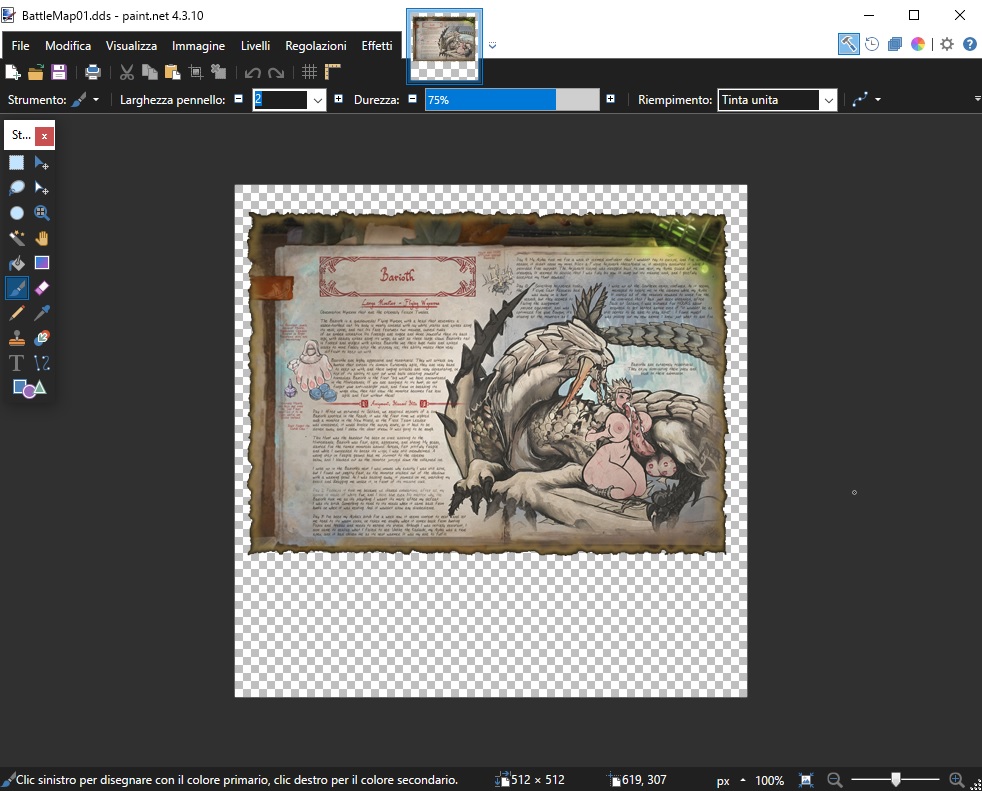Select the Move Selected Pixels tool
This screenshot has width=982, height=791.
pyautogui.click(x=41, y=163)
